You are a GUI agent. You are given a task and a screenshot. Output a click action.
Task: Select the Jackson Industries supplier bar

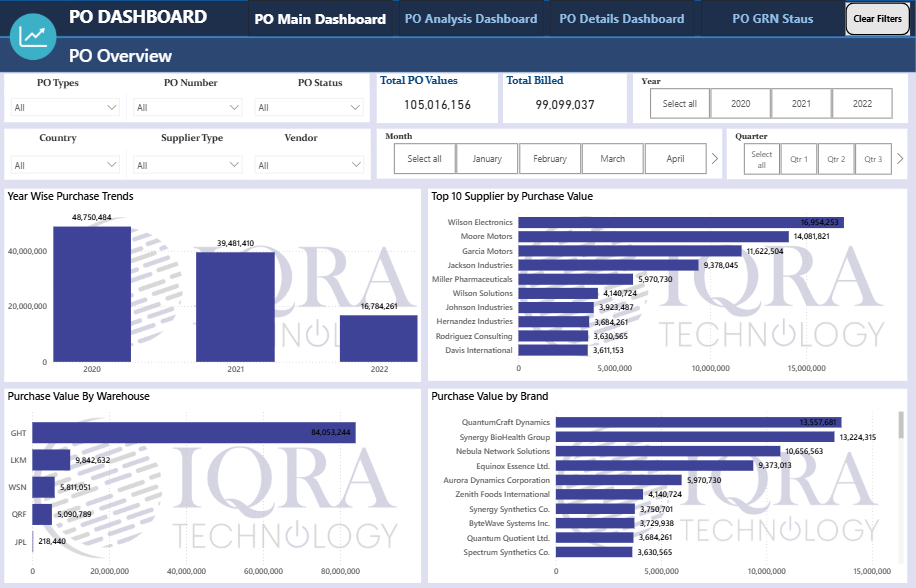[608, 265]
